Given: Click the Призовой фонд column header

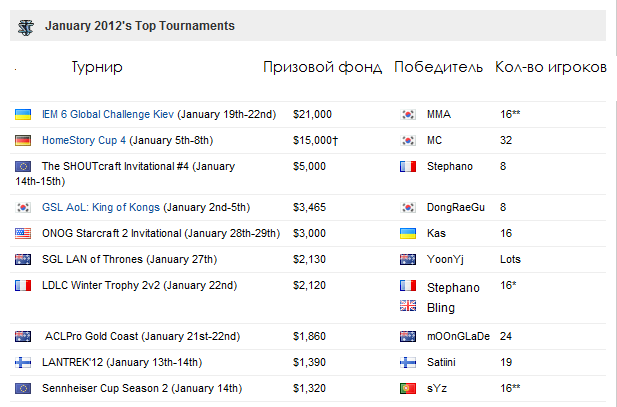Looking at the screenshot, I should click(323, 67).
